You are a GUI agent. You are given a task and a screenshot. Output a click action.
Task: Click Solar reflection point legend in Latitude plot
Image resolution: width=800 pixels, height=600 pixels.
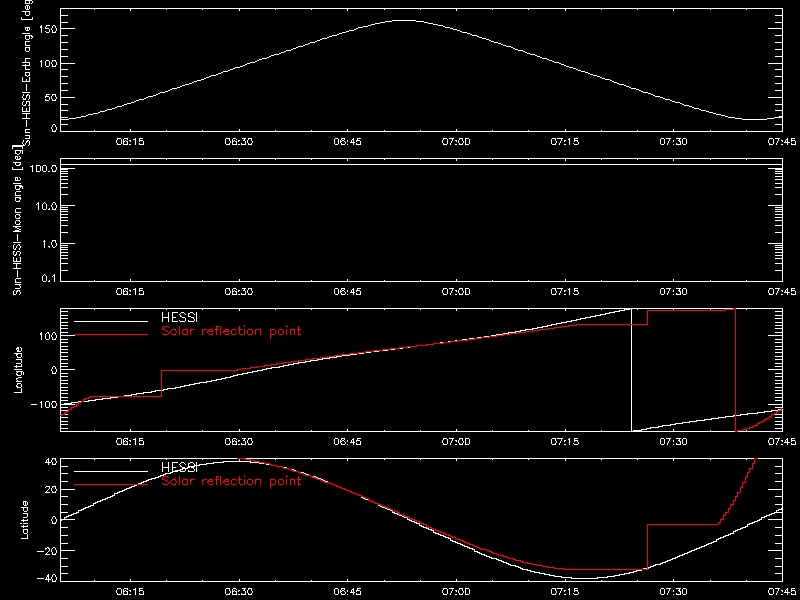tap(231, 481)
